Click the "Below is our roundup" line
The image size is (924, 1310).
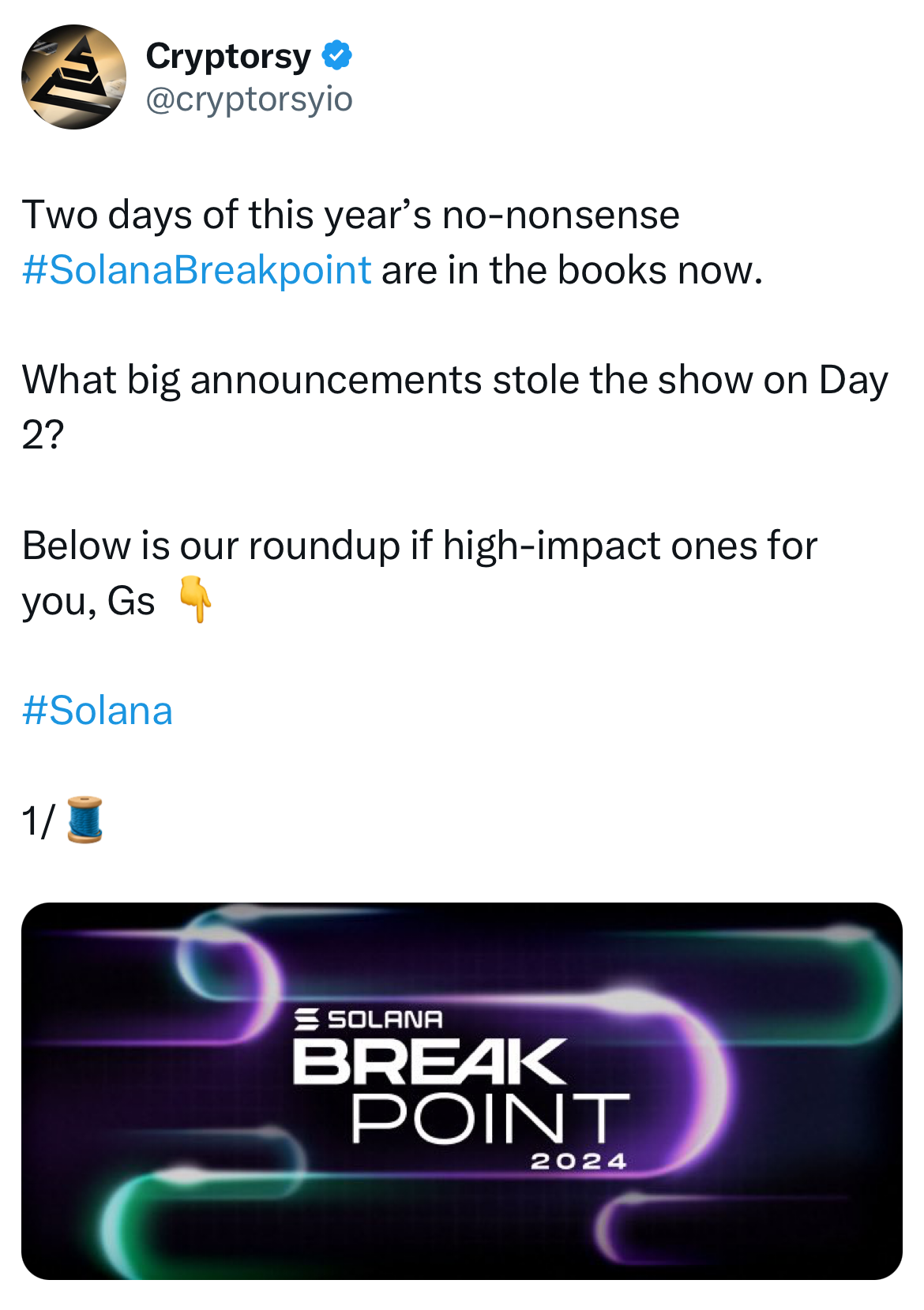click(x=419, y=546)
